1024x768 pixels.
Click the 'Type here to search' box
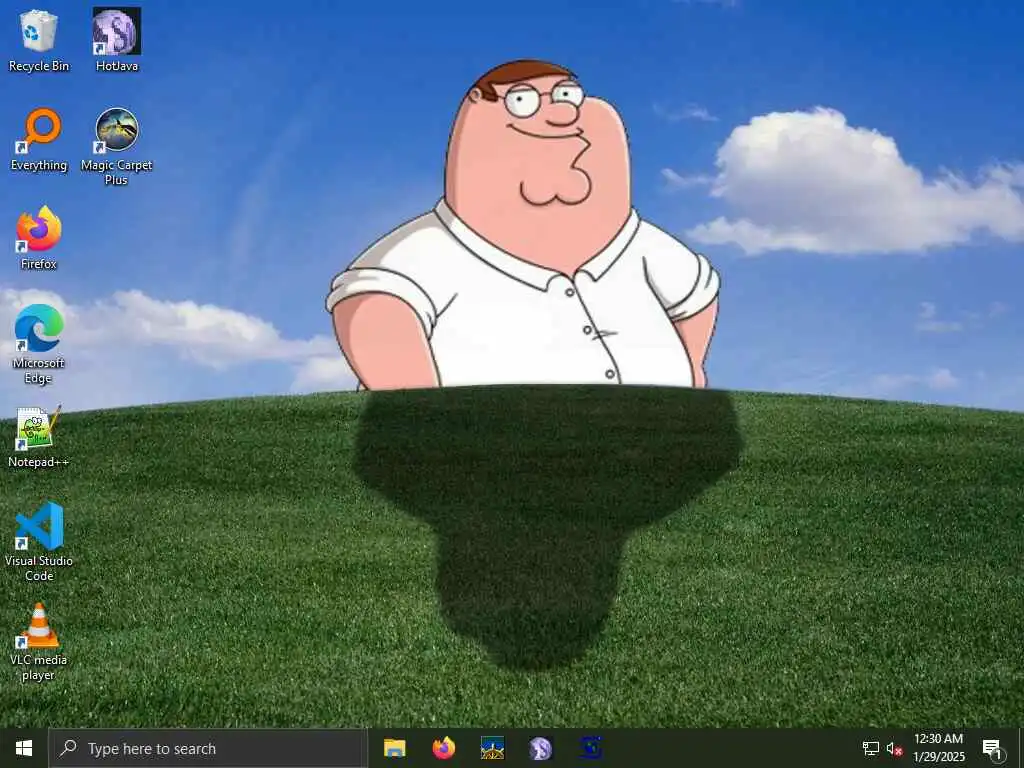pos(208,748)
